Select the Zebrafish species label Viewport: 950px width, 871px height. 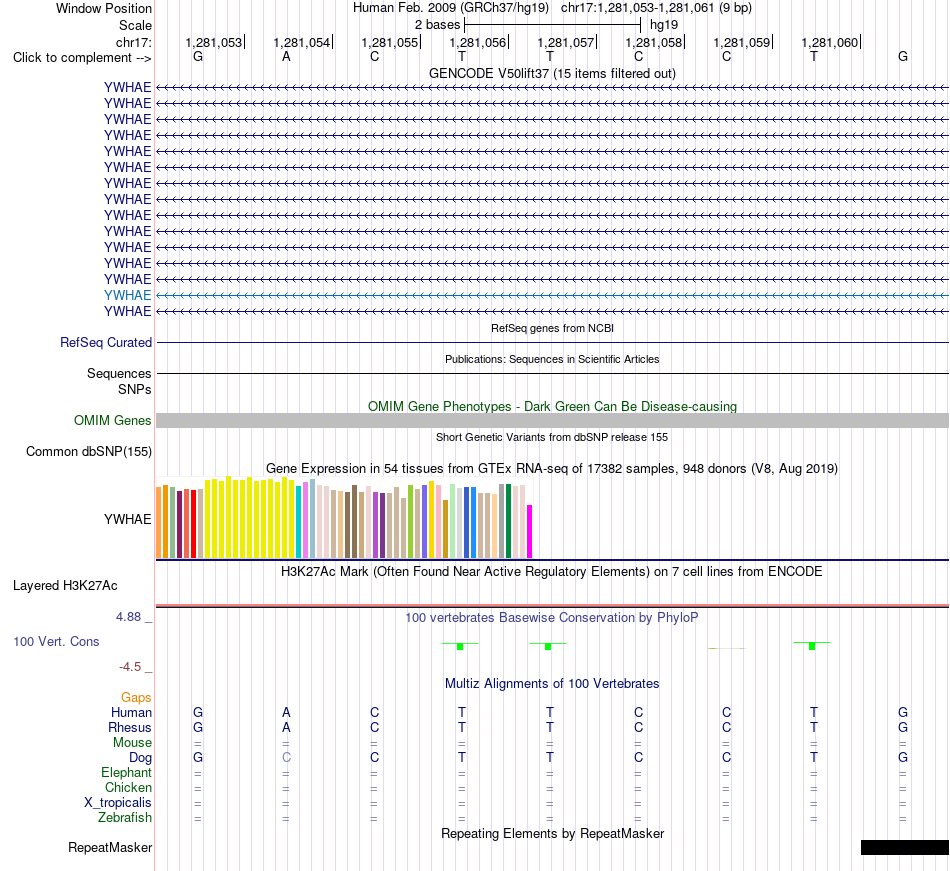click(125, 817)
